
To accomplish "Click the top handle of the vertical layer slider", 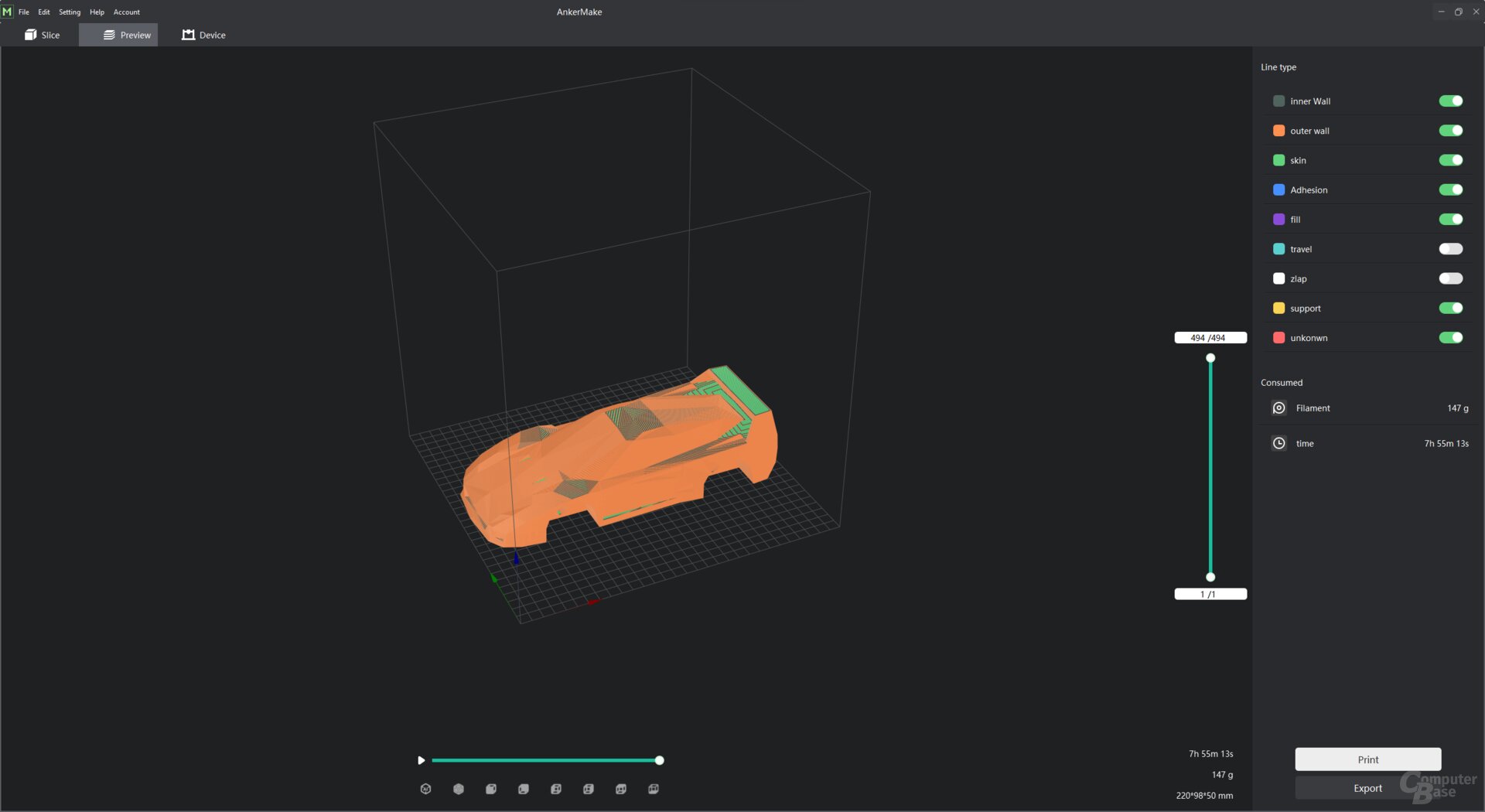I will click(x=1210, y=358).
